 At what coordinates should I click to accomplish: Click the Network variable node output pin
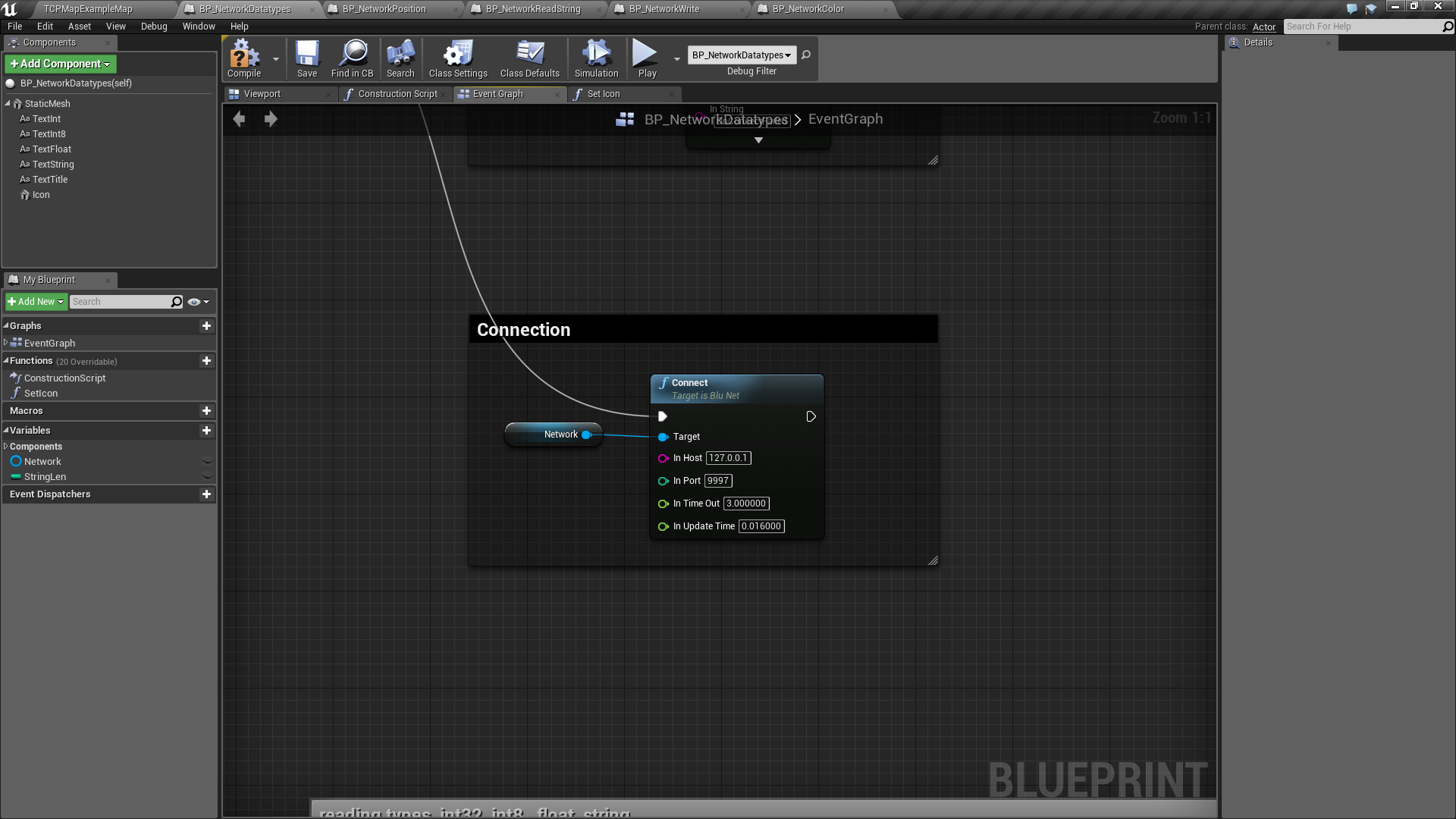pyautogui.click(x=586, y=435)
